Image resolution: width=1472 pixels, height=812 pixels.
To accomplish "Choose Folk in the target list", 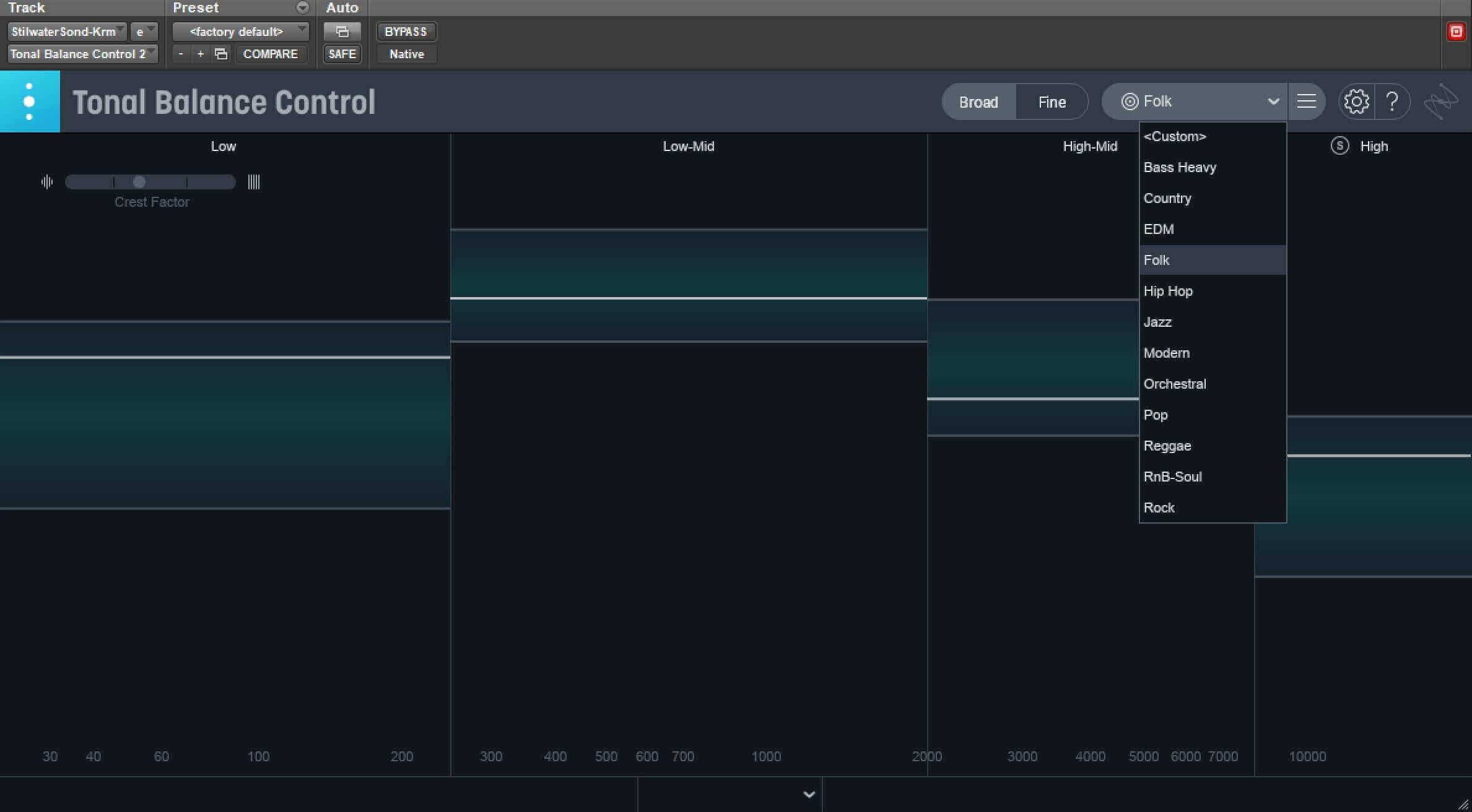I will point(1213,260).
